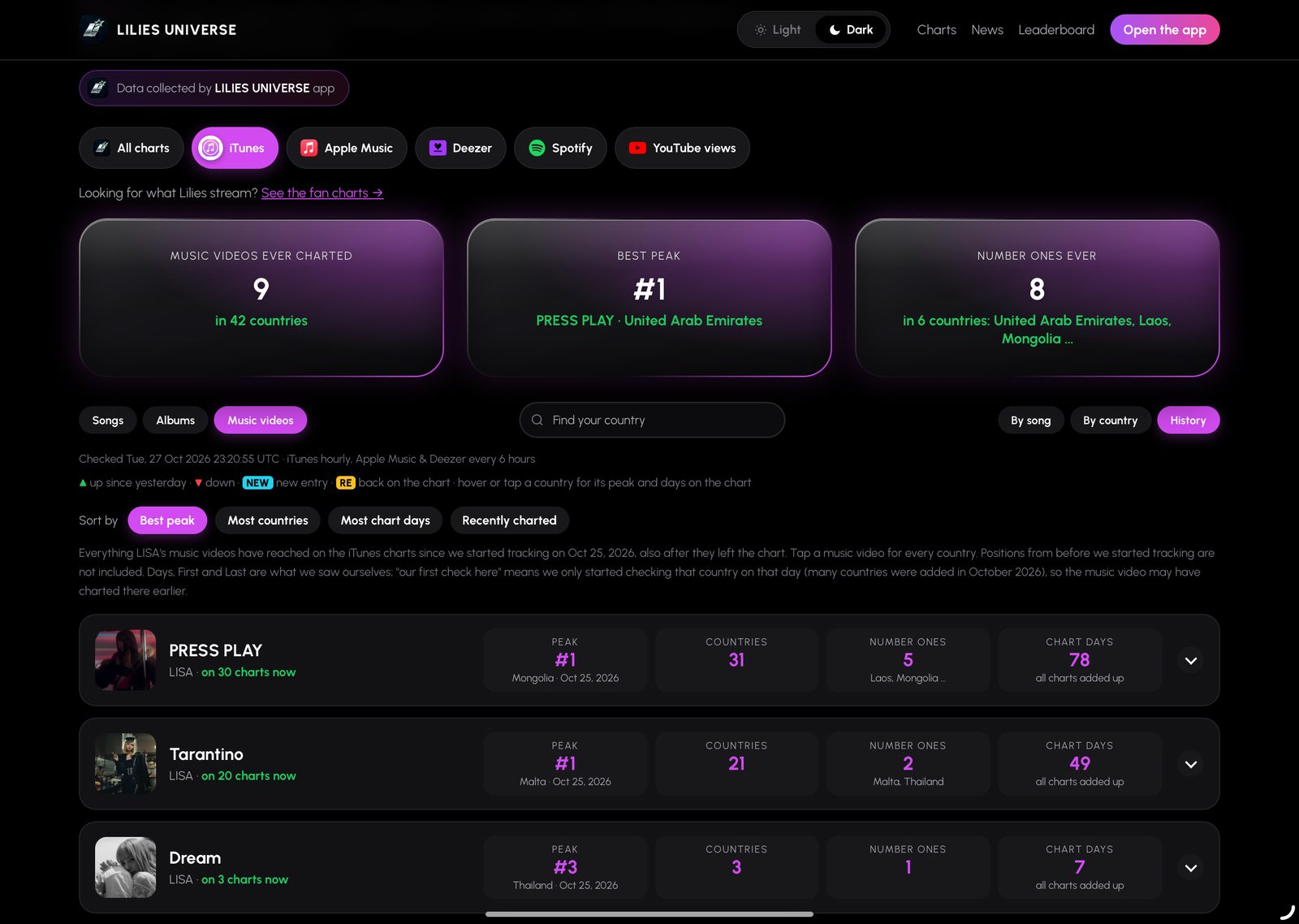Sort by Recently charted

pyautogui.click(x=509, y=520)
